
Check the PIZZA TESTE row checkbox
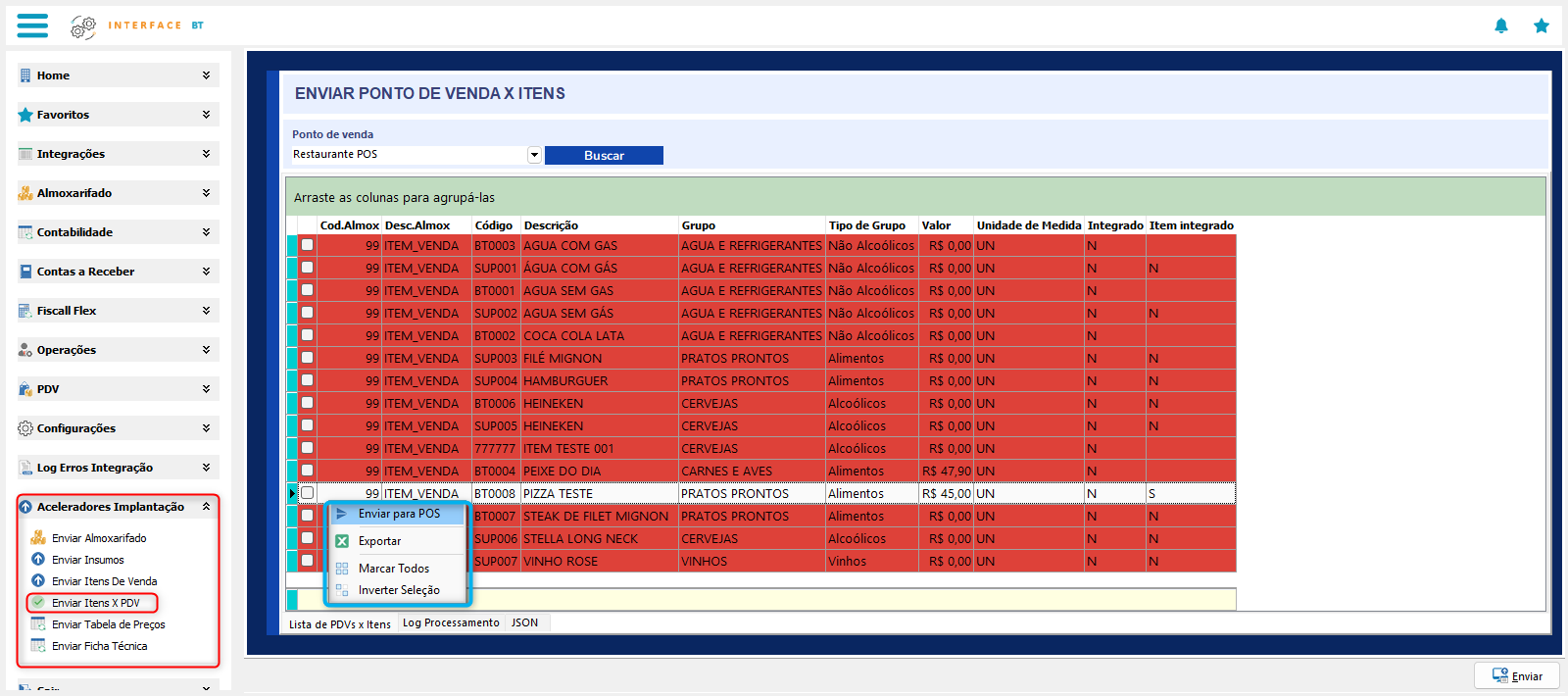(307, 493)
